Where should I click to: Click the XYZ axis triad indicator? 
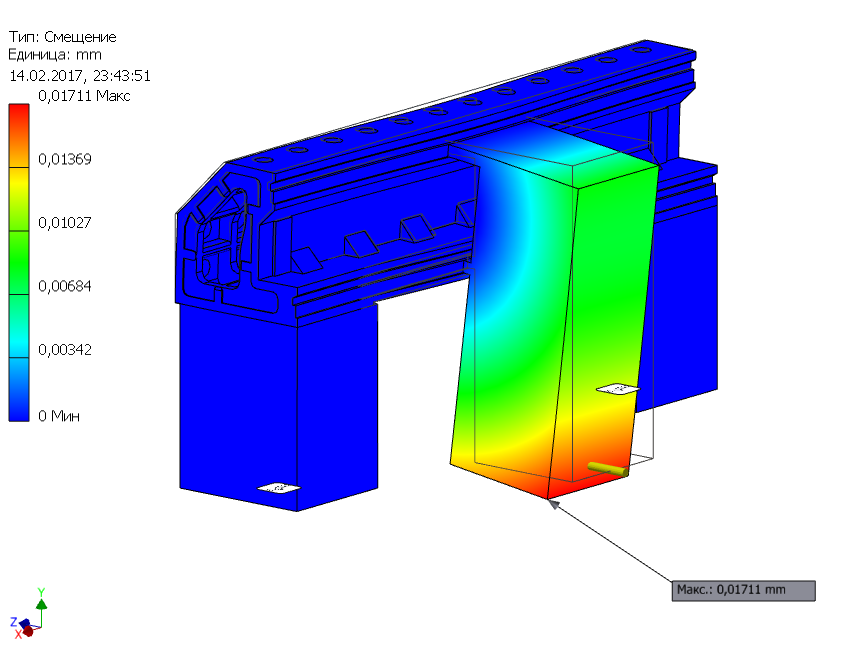point(28,613)
